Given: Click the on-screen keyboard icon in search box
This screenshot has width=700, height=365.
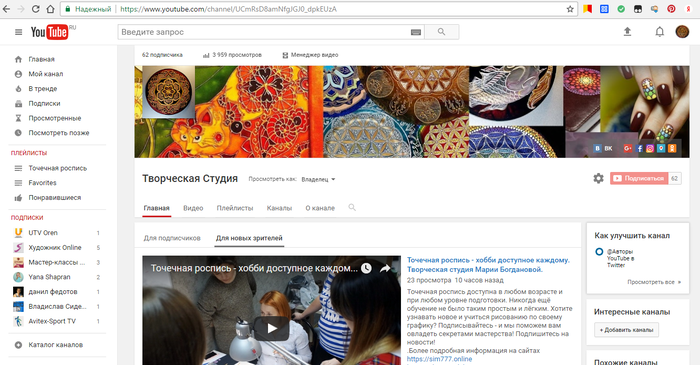Looking at the screenshot, I should 416,32.
